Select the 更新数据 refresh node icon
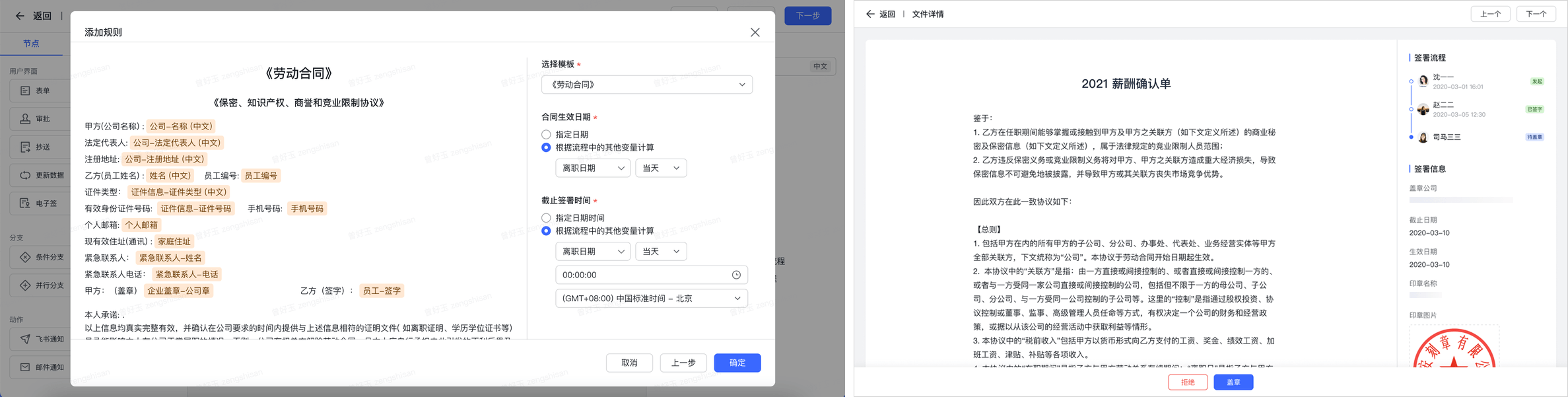This screenshot has width=1568, height=397. pos(25,175)
